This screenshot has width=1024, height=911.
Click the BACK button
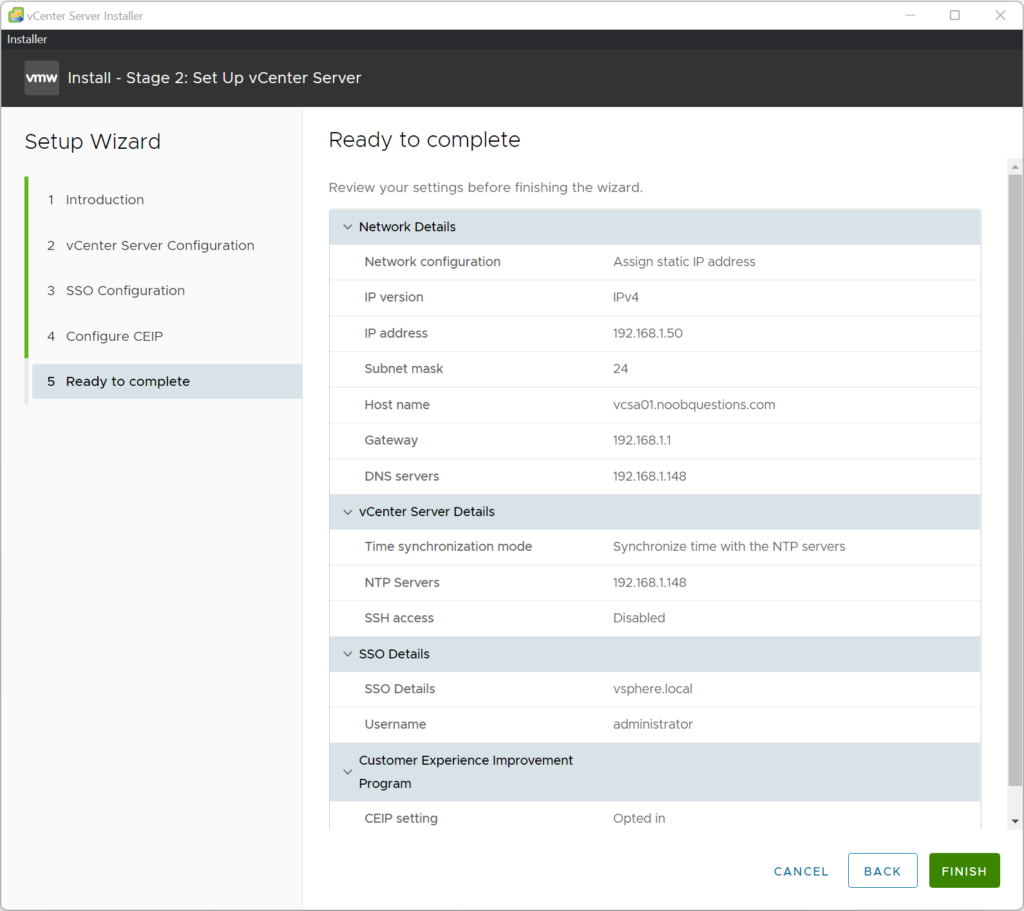pos(882,871)
